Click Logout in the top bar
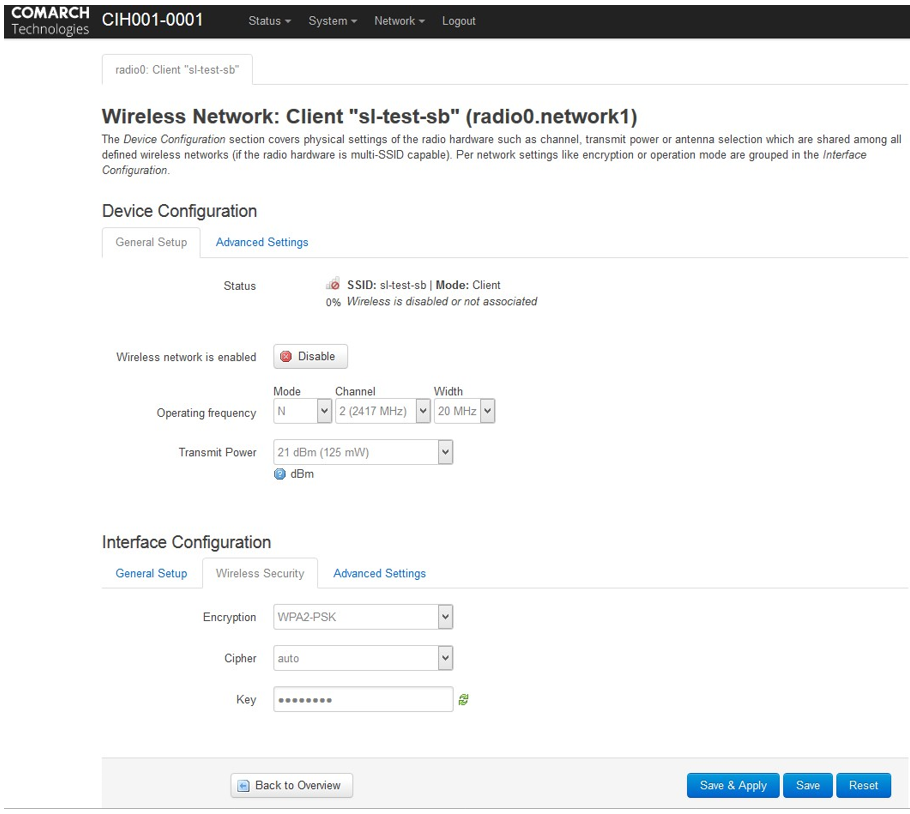The width and height of the screenshot is (910, 814). coord(458,21)
